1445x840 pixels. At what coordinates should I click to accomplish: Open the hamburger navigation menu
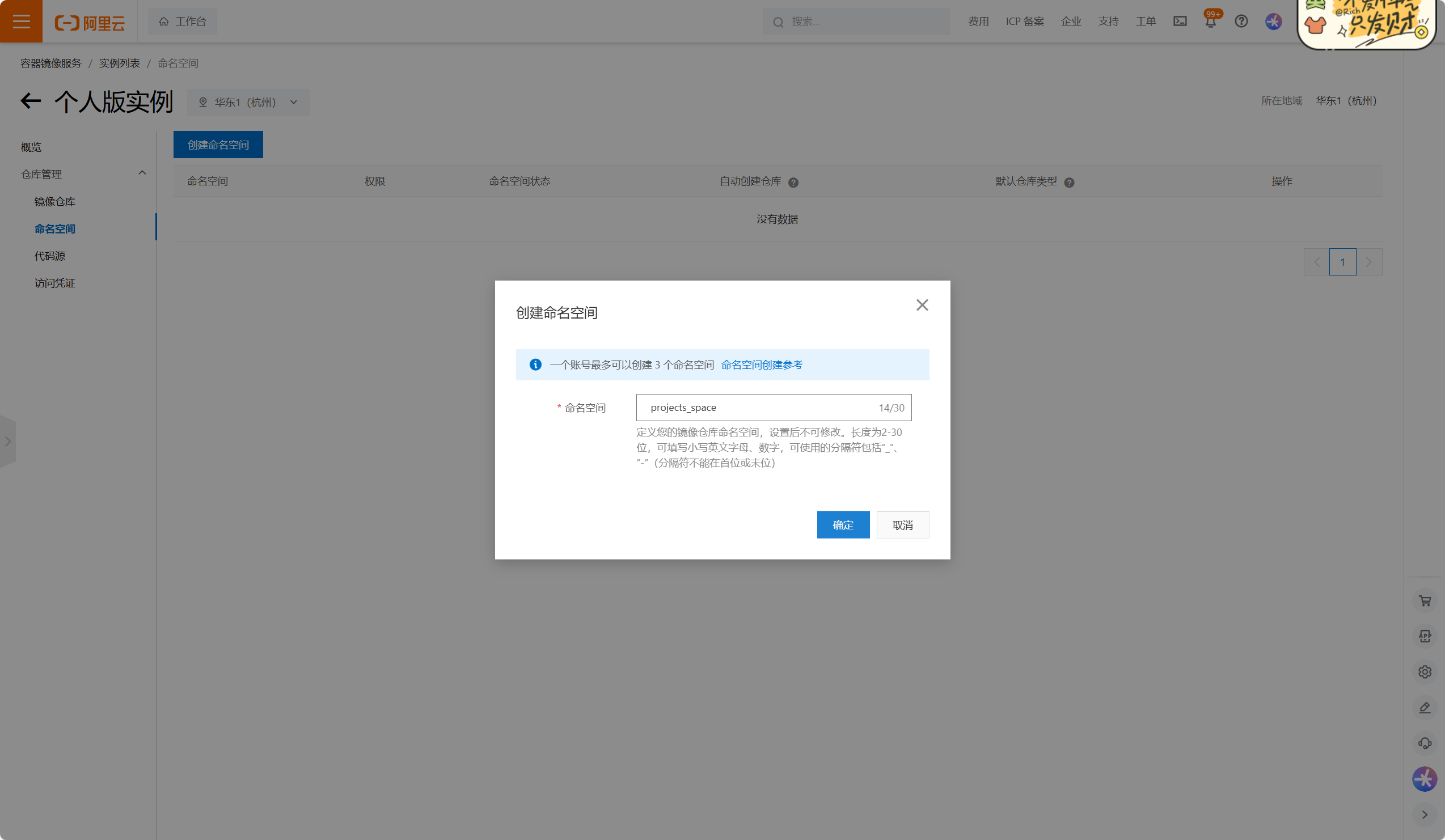pos(21,21)
